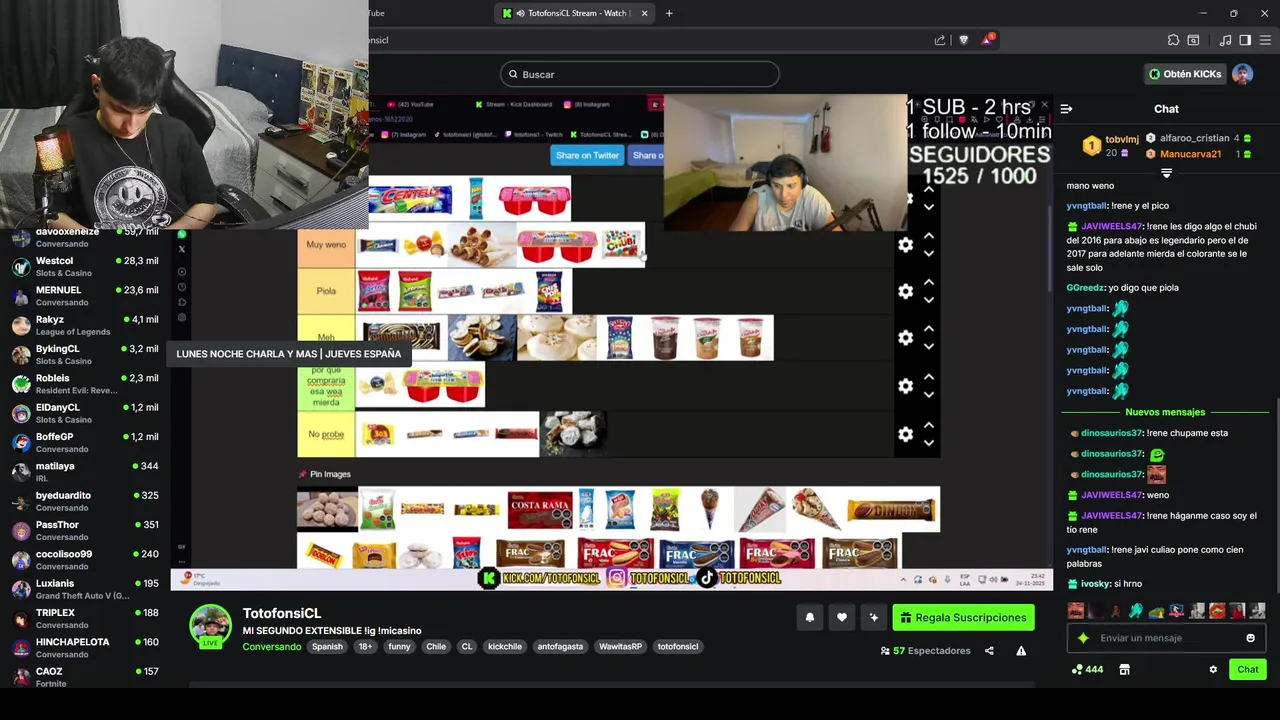Open the channel shop icon under chat
1280x720 pixels.
(1124, 670)
